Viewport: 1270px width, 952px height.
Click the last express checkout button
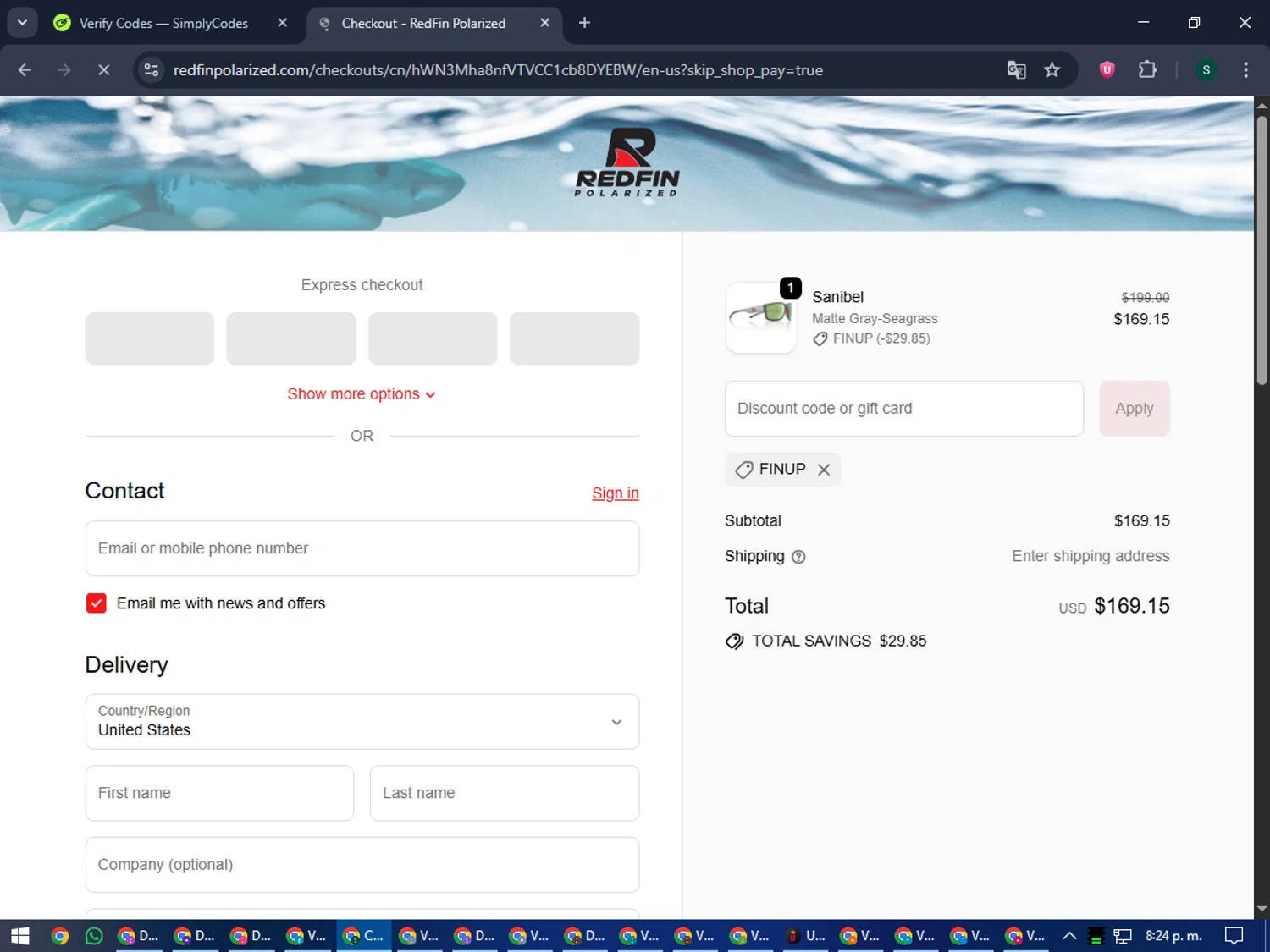point(574,338)
